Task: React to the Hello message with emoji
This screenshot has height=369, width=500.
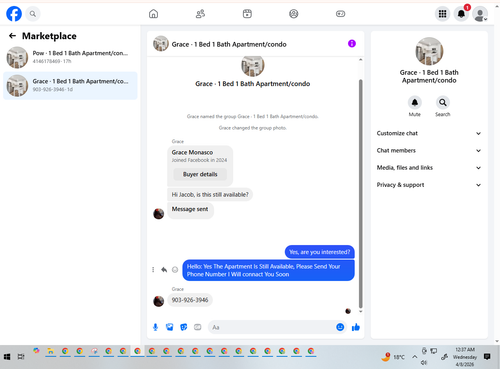Action: point(175,270)
